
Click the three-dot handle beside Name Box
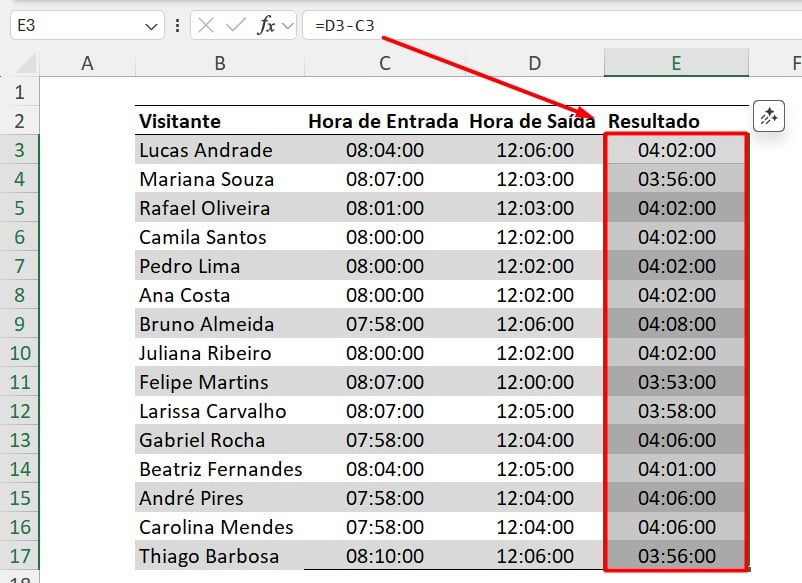[x=178, y=26]
